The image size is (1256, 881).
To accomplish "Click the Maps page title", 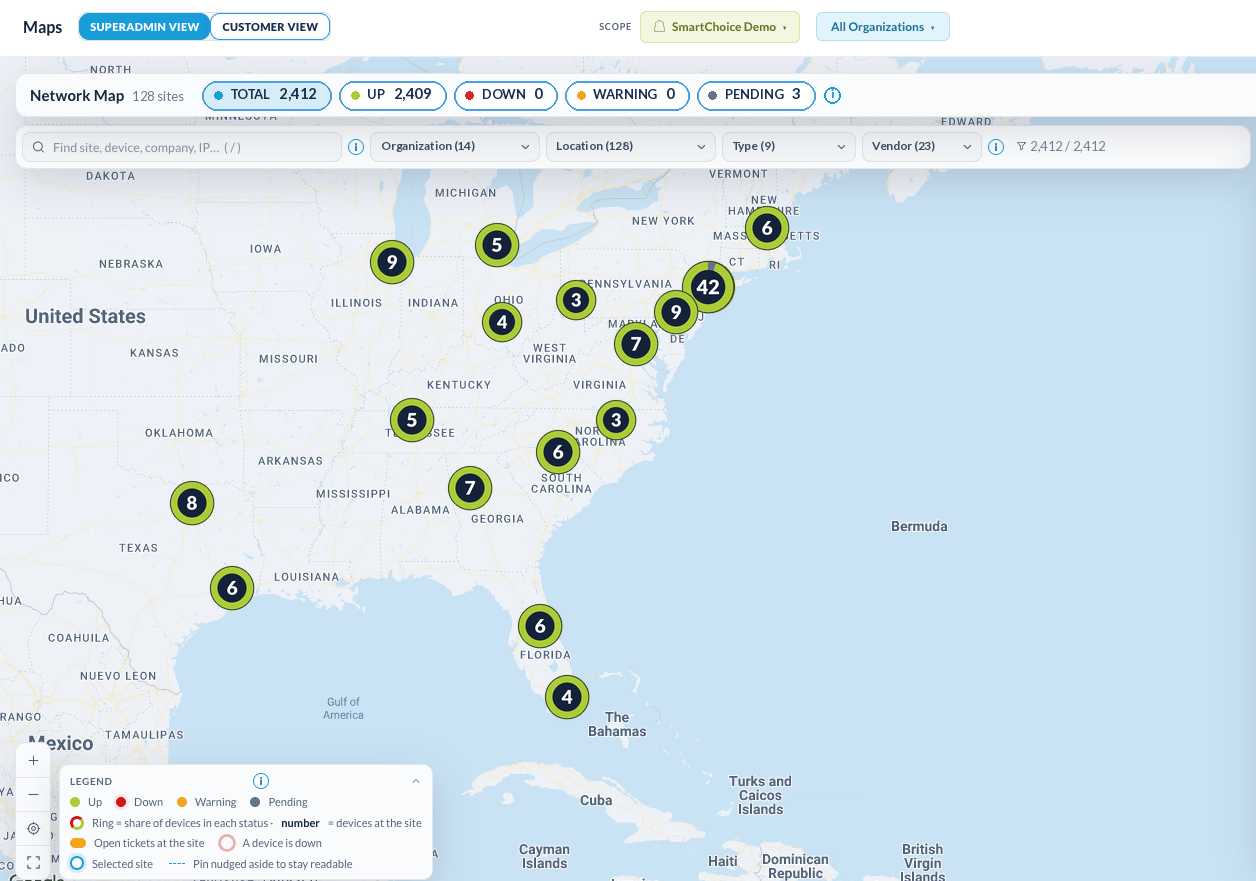I will [43, 27].
